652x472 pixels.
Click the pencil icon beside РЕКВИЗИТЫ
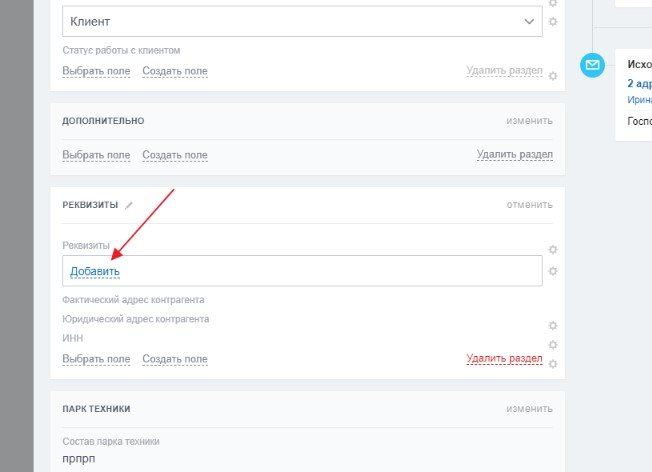pos(129,205)
